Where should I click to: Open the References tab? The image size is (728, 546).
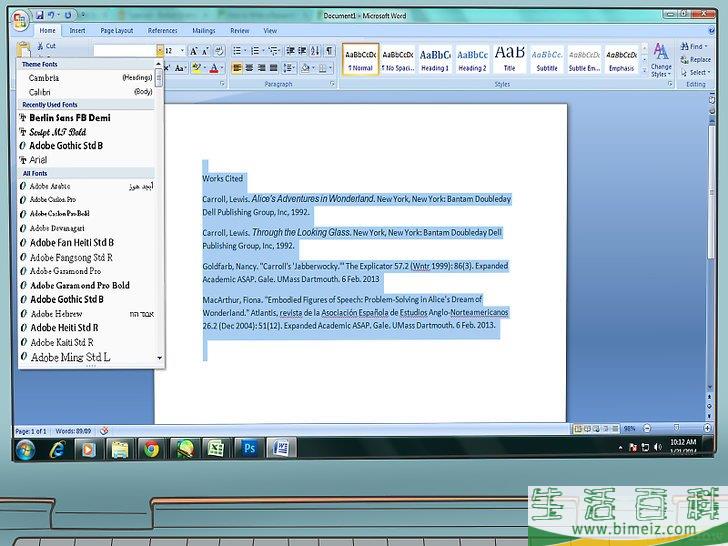coord(162,31)
